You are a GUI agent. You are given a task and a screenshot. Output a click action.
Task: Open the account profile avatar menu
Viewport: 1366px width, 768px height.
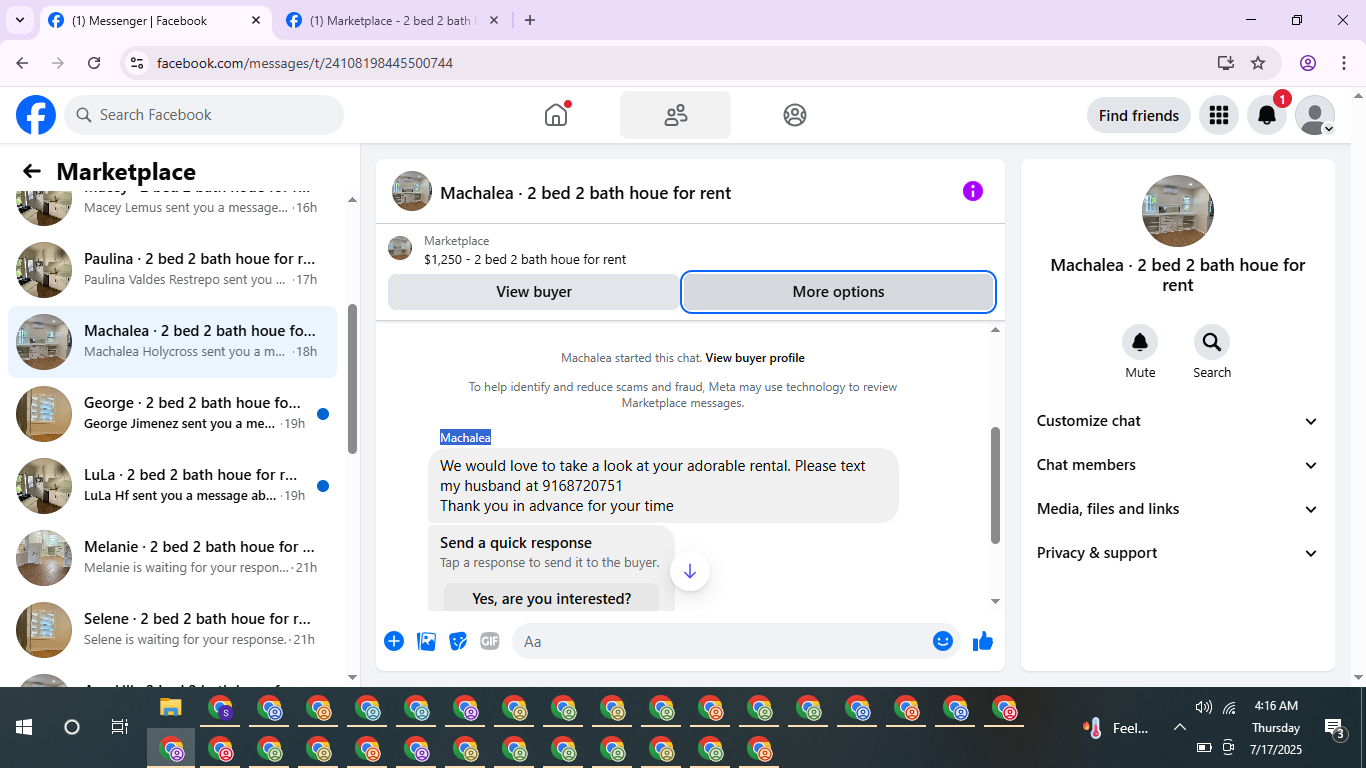[1315, 115]
